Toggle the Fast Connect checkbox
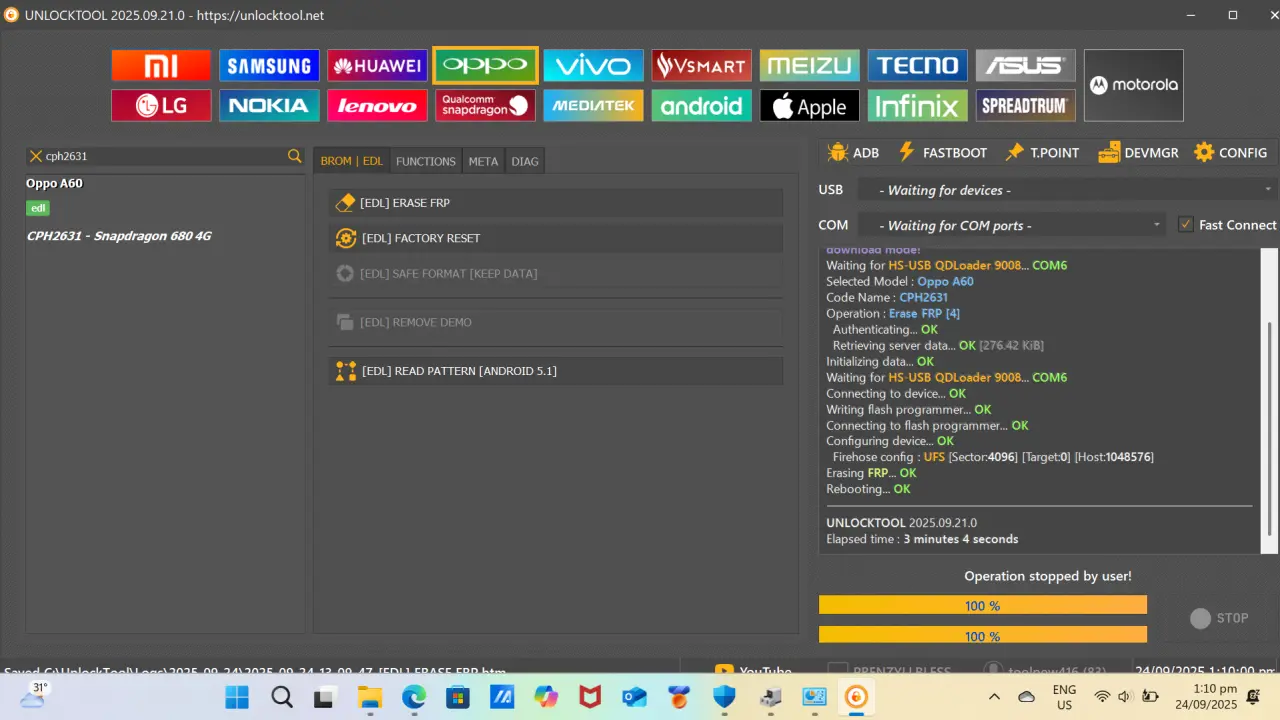 (x=1186, y=225)
